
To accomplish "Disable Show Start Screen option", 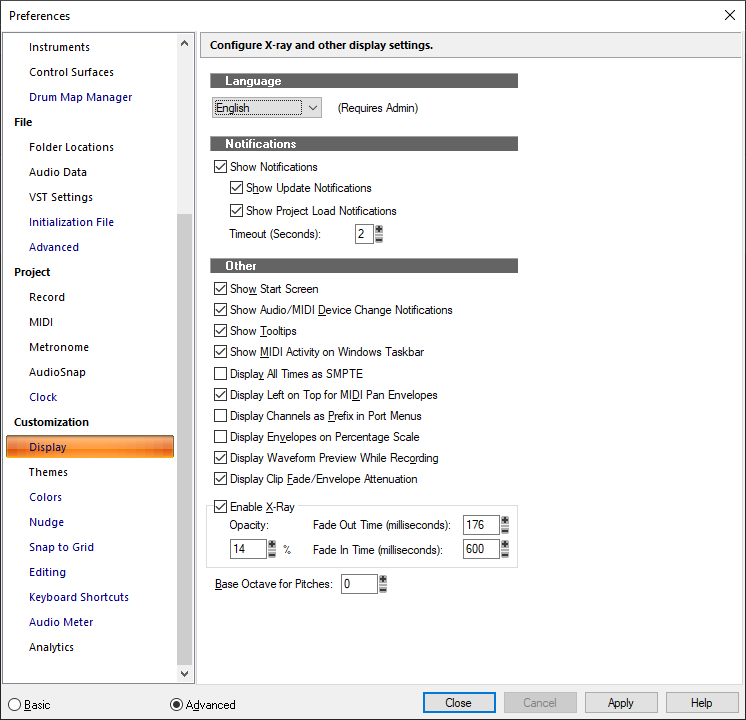I will (x=220, y=288).
